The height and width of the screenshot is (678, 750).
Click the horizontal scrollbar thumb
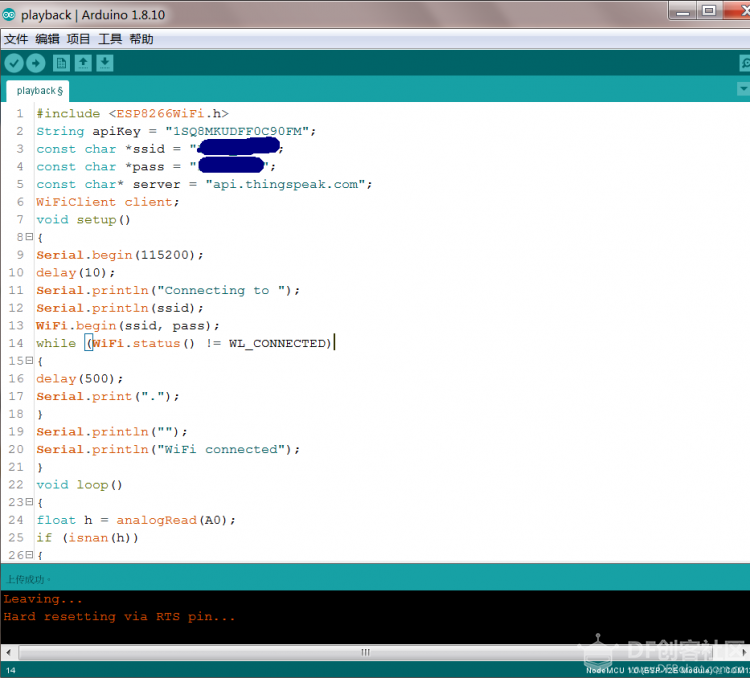click(x=365, y=652)
